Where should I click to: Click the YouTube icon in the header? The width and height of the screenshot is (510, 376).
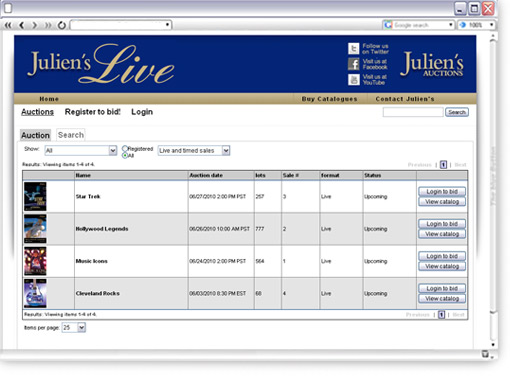pyautogui.click(x=354, y=80)
